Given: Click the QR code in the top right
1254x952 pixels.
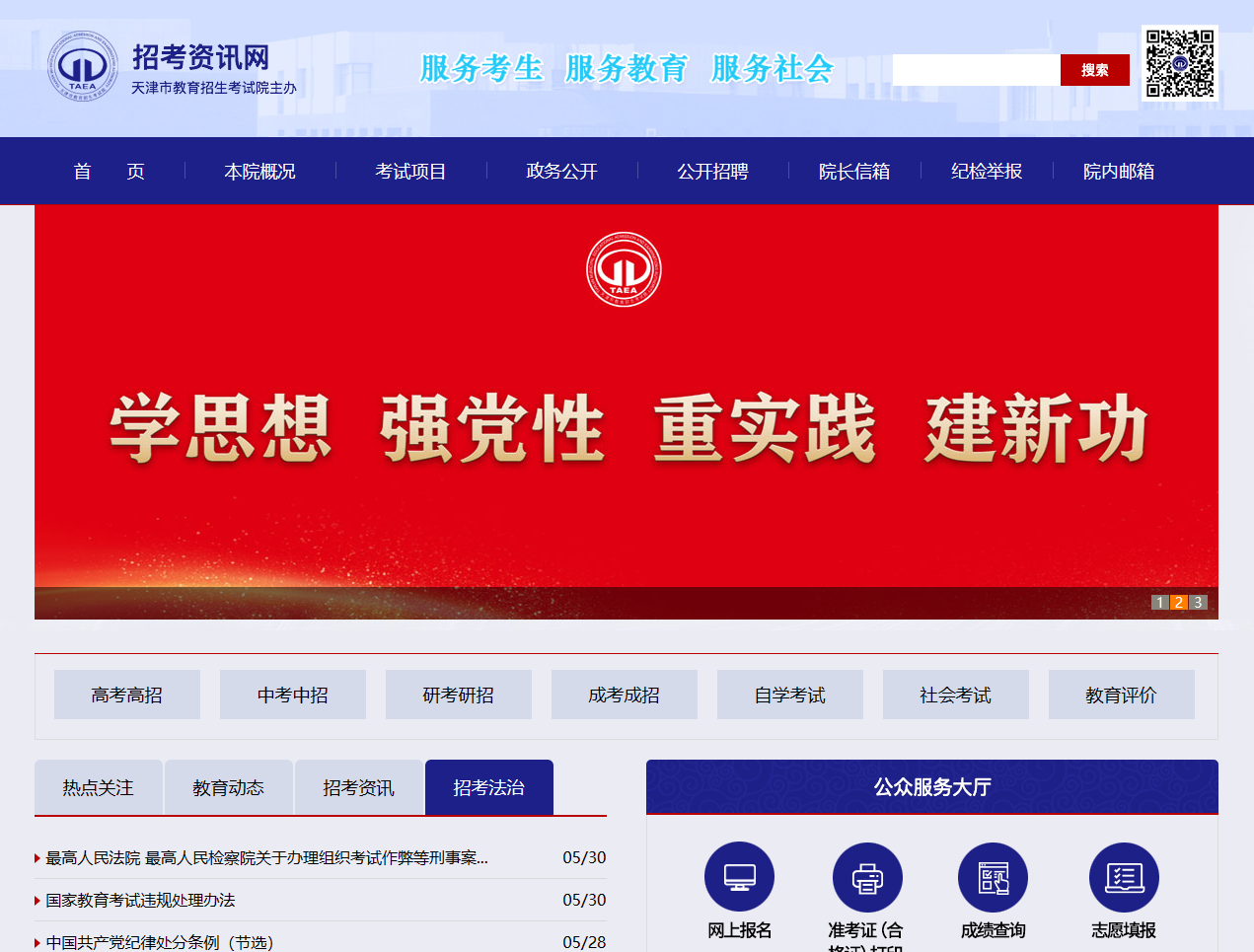Looking at the screenshot, I should (1180, 63).
